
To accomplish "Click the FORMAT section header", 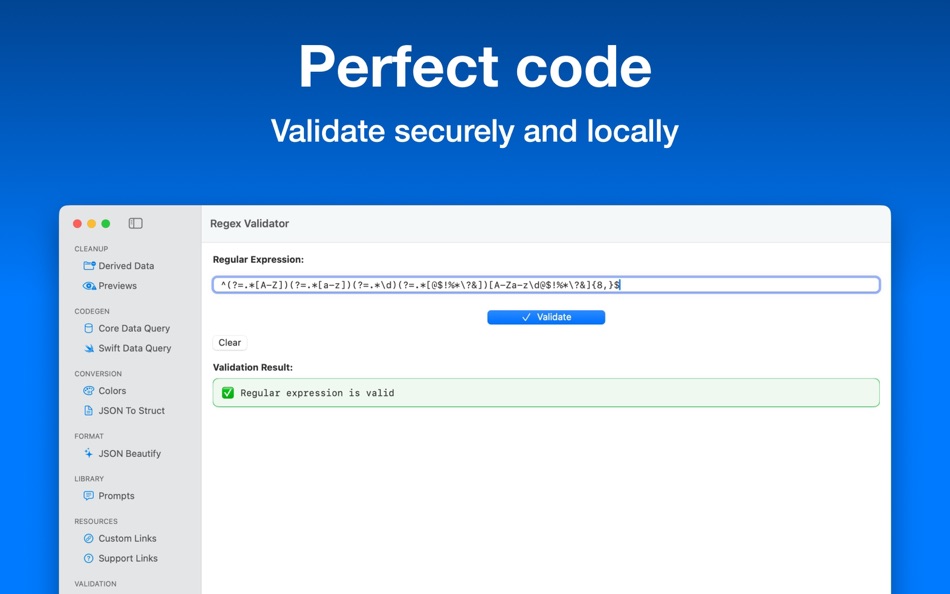I will [89, 436].
